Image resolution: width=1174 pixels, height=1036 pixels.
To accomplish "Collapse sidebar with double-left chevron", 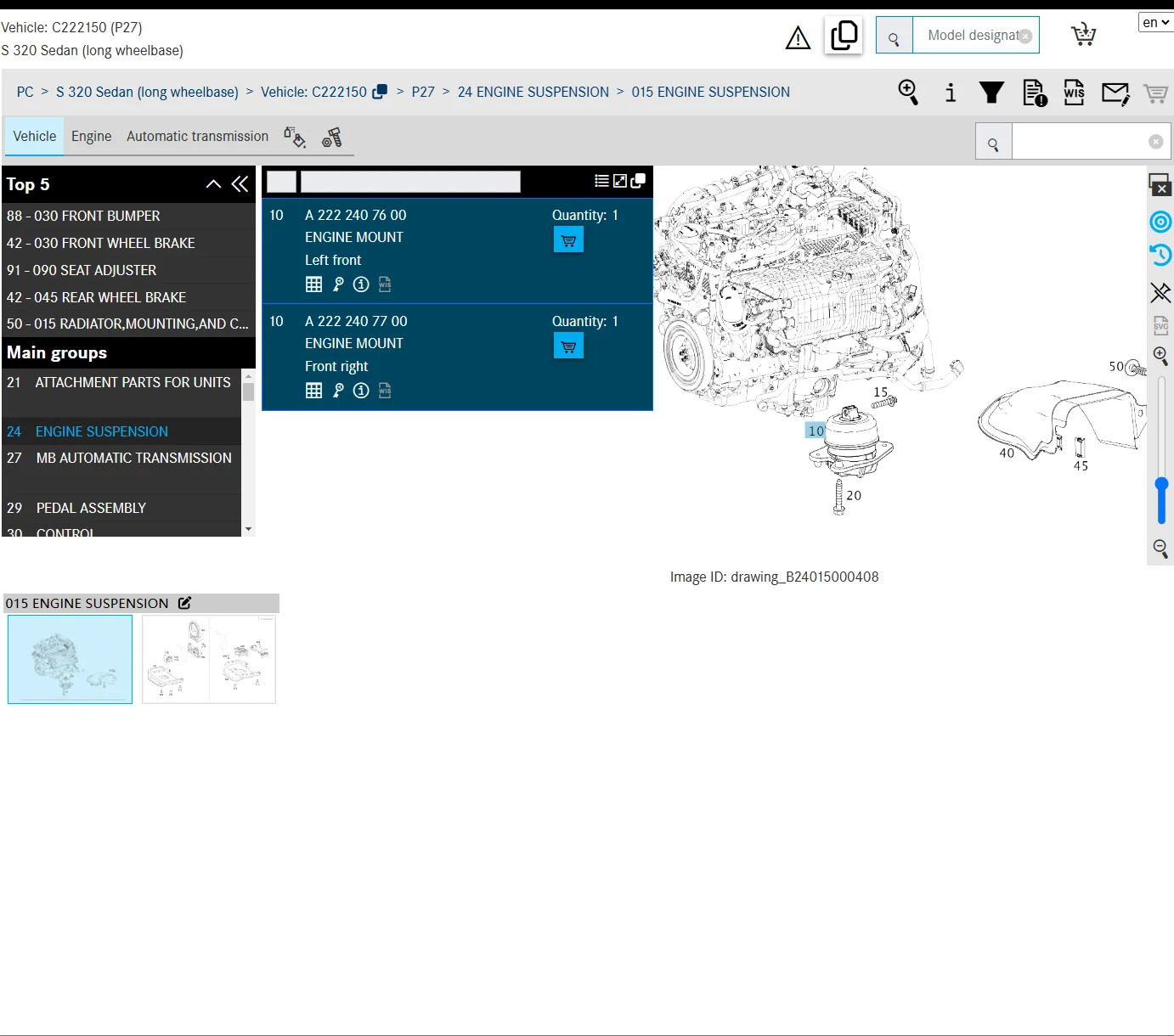I will (x=240, y=183).
